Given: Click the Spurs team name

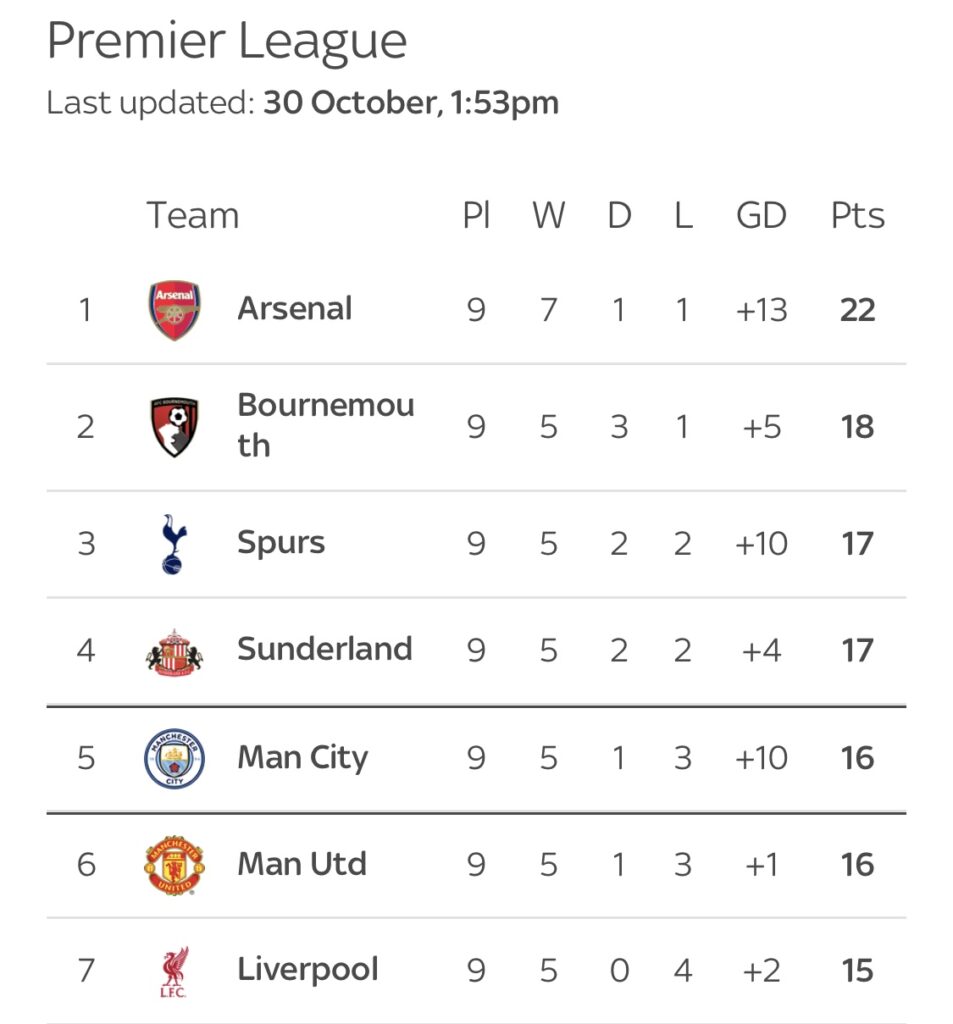Looking at the screenshot, I should [x=281, y=543].
